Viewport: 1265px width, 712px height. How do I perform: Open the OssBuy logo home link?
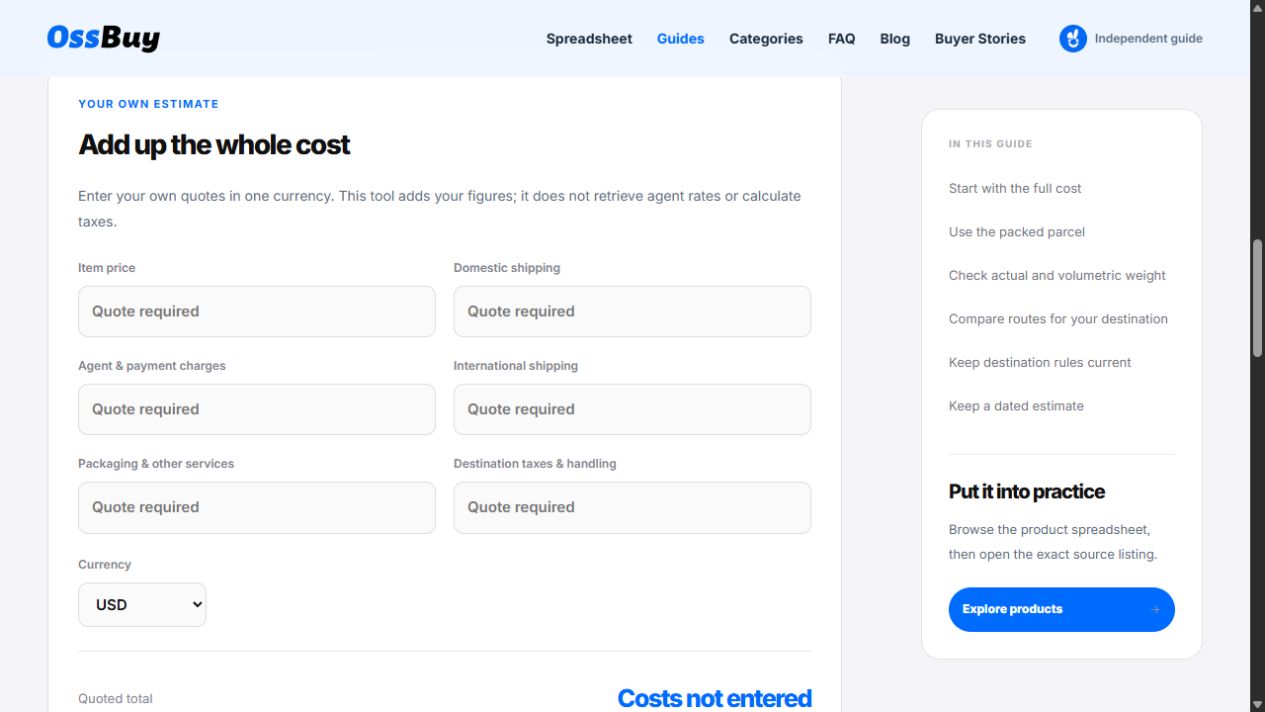pyautogui.click(x=103, y=38)
